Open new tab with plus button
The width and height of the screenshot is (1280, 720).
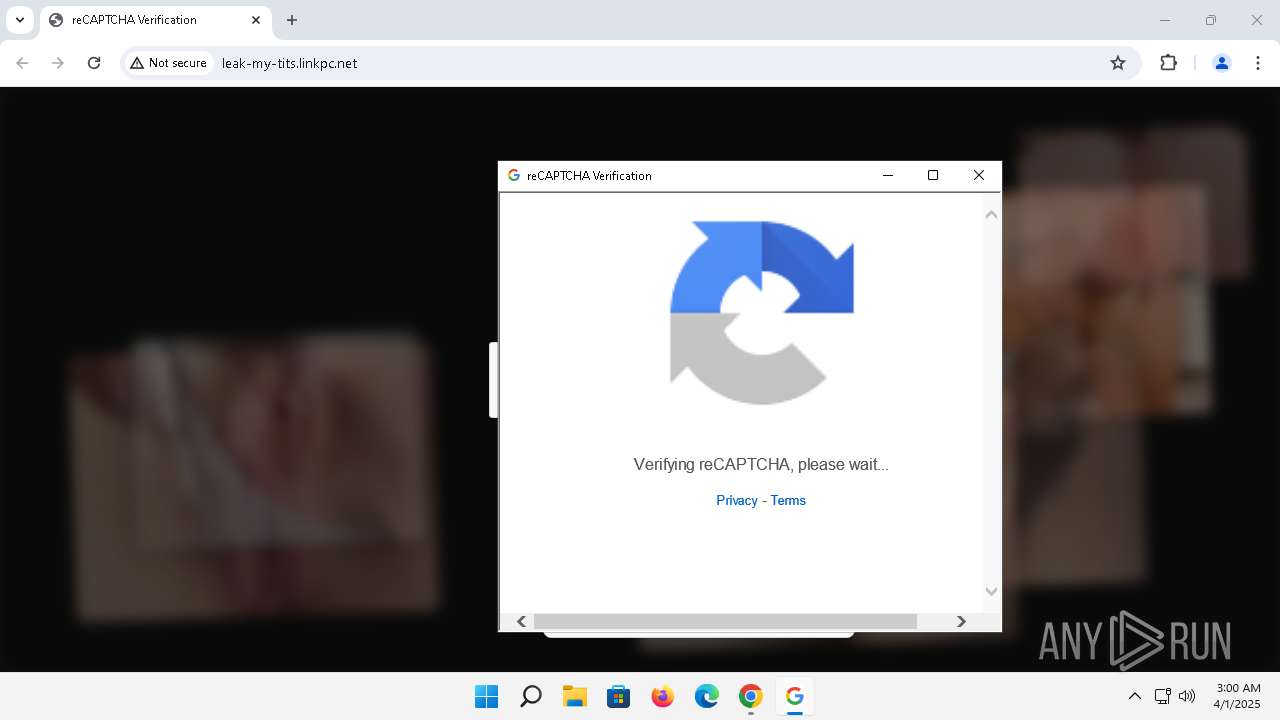pyautogui.click(x=292, y=20)
